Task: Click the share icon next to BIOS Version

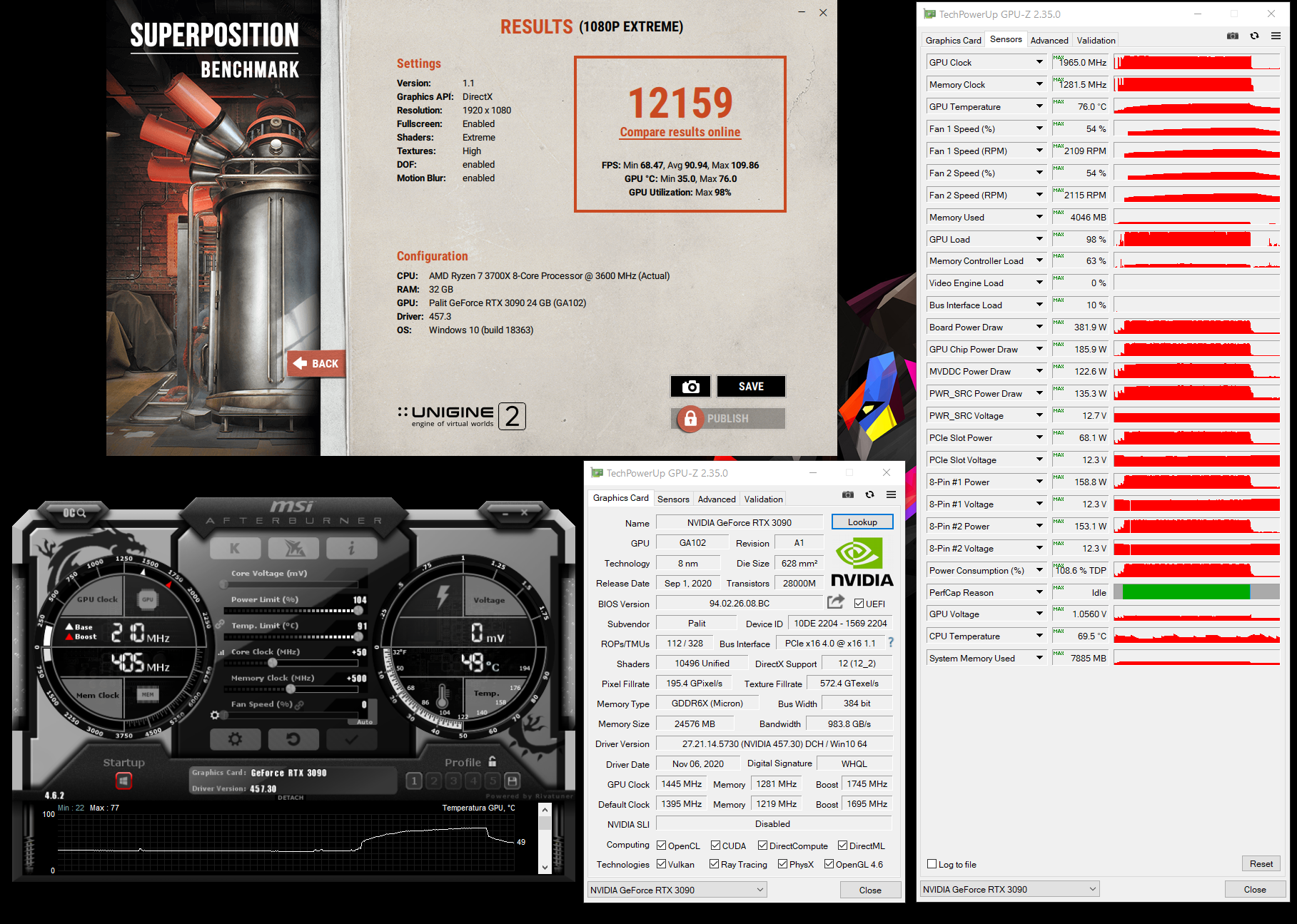Action: 836,602
